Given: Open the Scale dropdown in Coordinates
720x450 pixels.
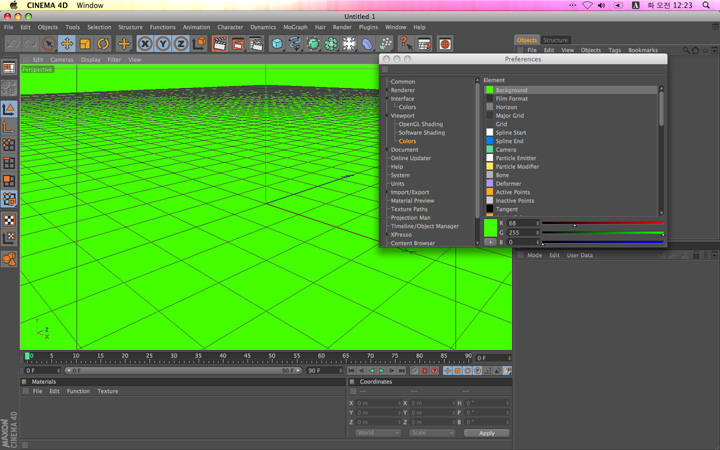Looking at the screenshot, I should pos(432,433).
